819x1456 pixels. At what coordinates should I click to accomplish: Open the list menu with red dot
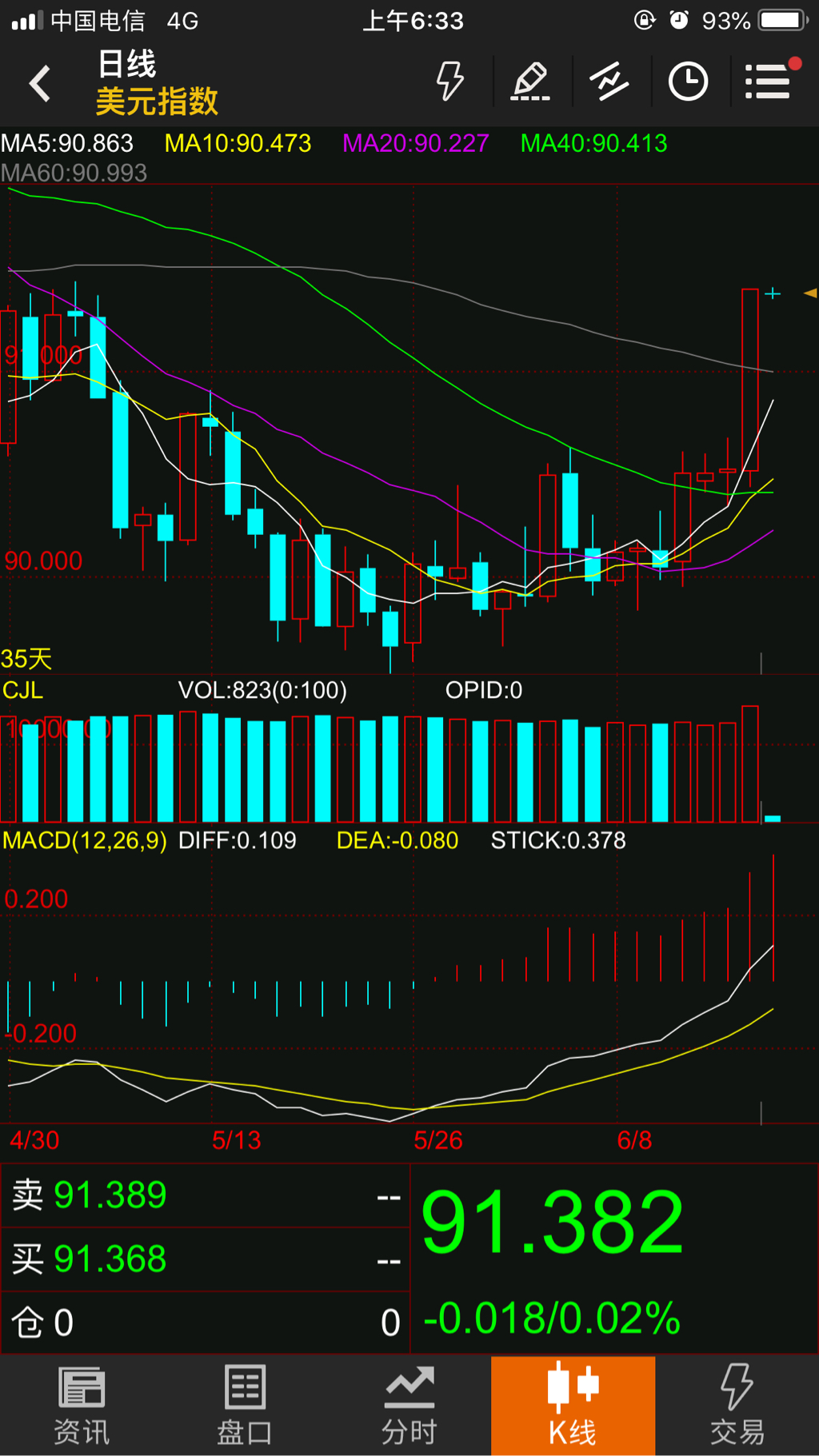[769, 82]
